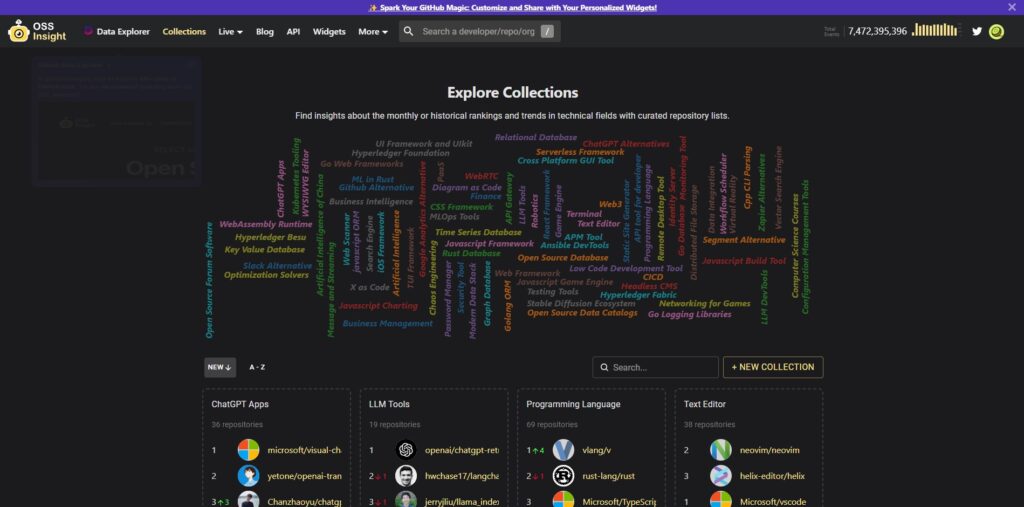Click WebAssembly Runtime word cloud tag
The height and width of the screenshot is (507, 1024).
point(266,224)
